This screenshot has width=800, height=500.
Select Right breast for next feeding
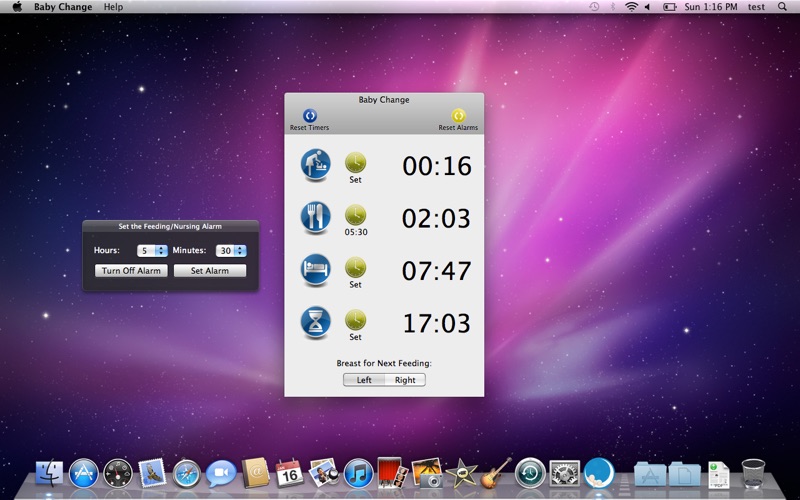405,380
